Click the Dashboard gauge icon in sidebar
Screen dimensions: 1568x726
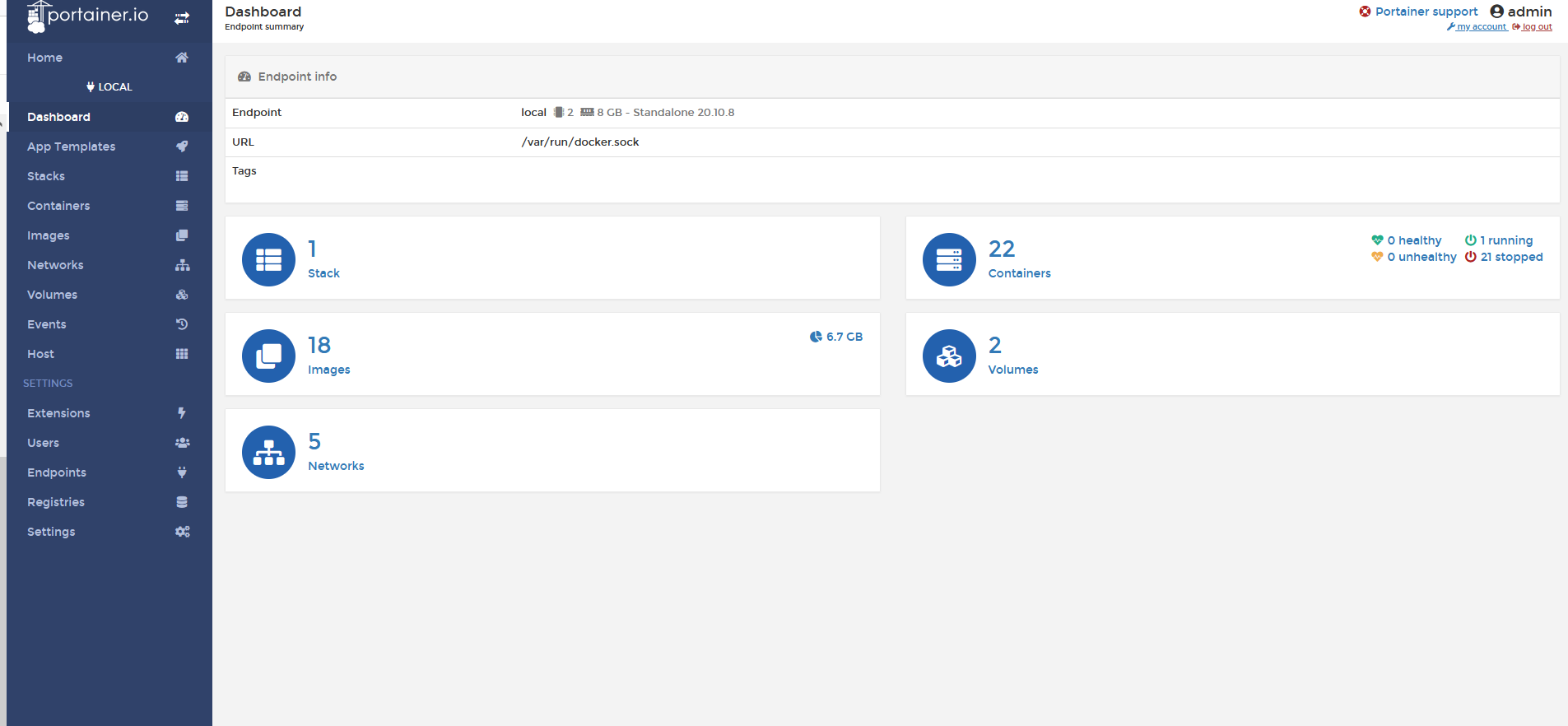(x=182, y=117)
